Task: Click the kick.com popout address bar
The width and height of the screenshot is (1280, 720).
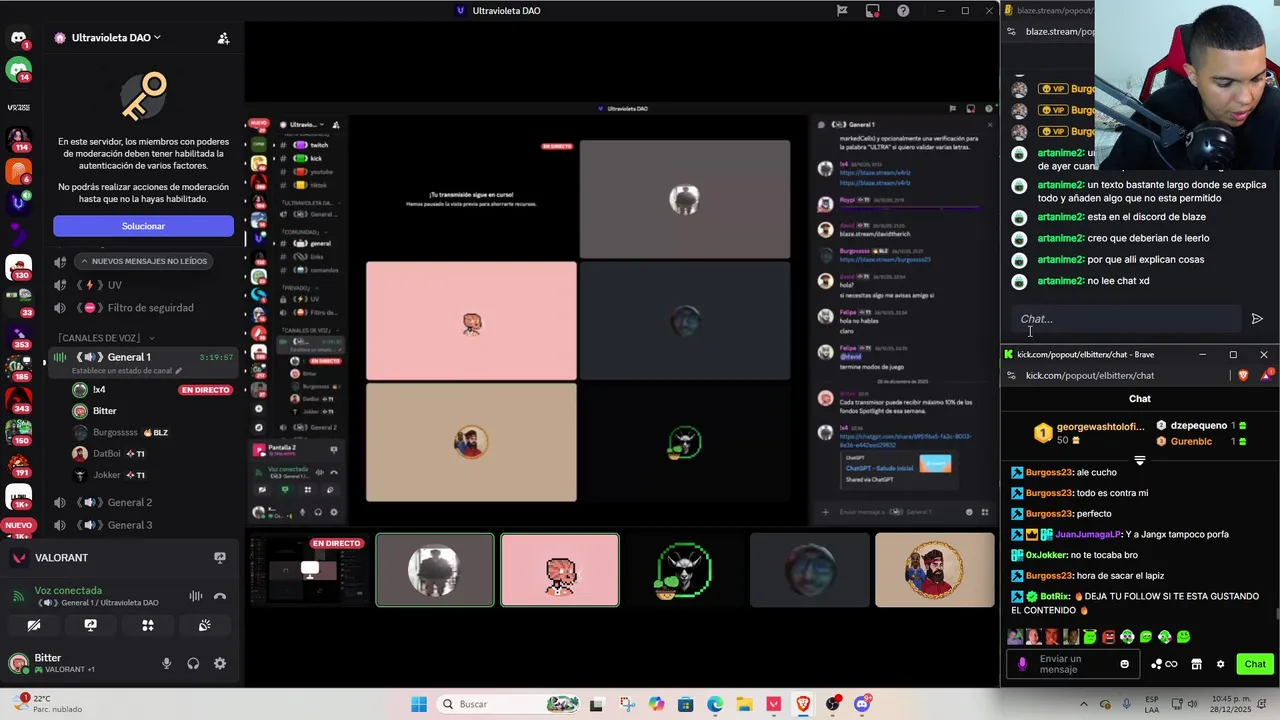Action: (1090, 375)
